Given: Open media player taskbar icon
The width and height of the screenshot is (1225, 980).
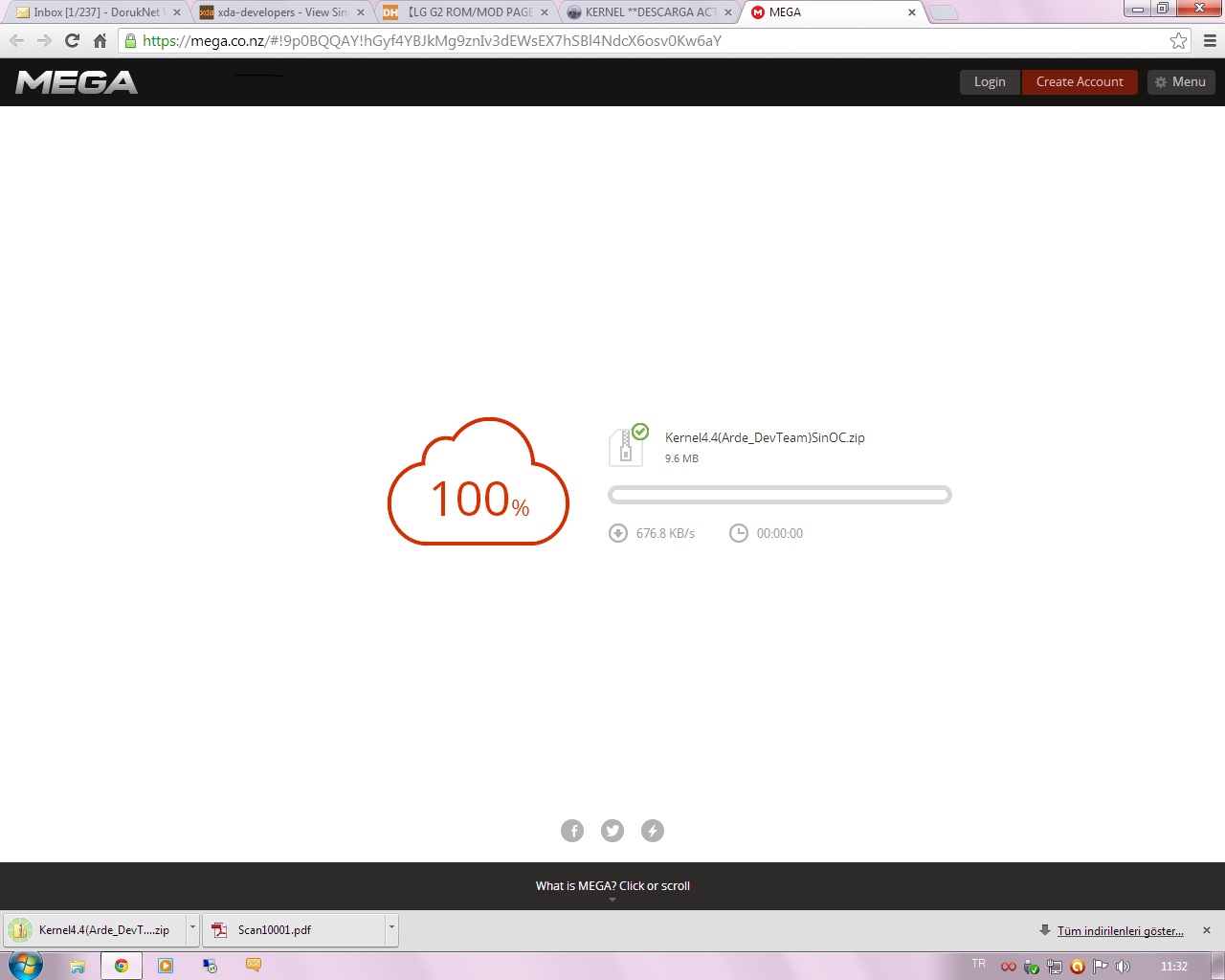Looking at the screenshot, I should coord(166,966).
